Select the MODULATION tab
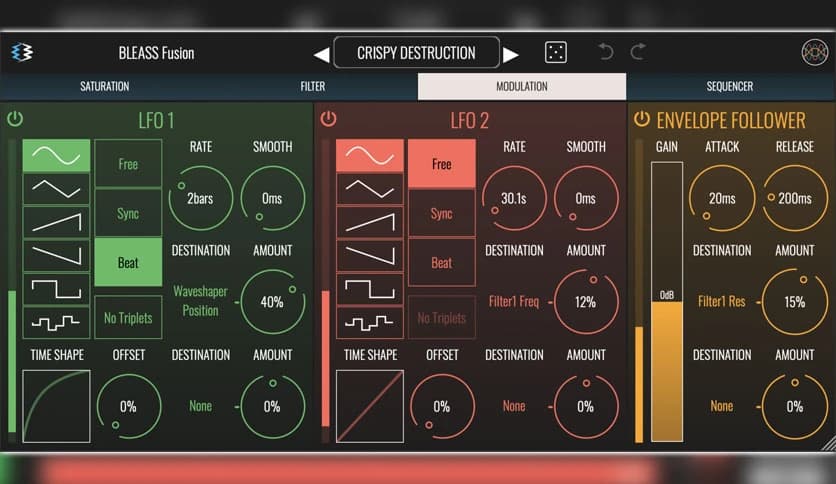 (x=522, y=86)
